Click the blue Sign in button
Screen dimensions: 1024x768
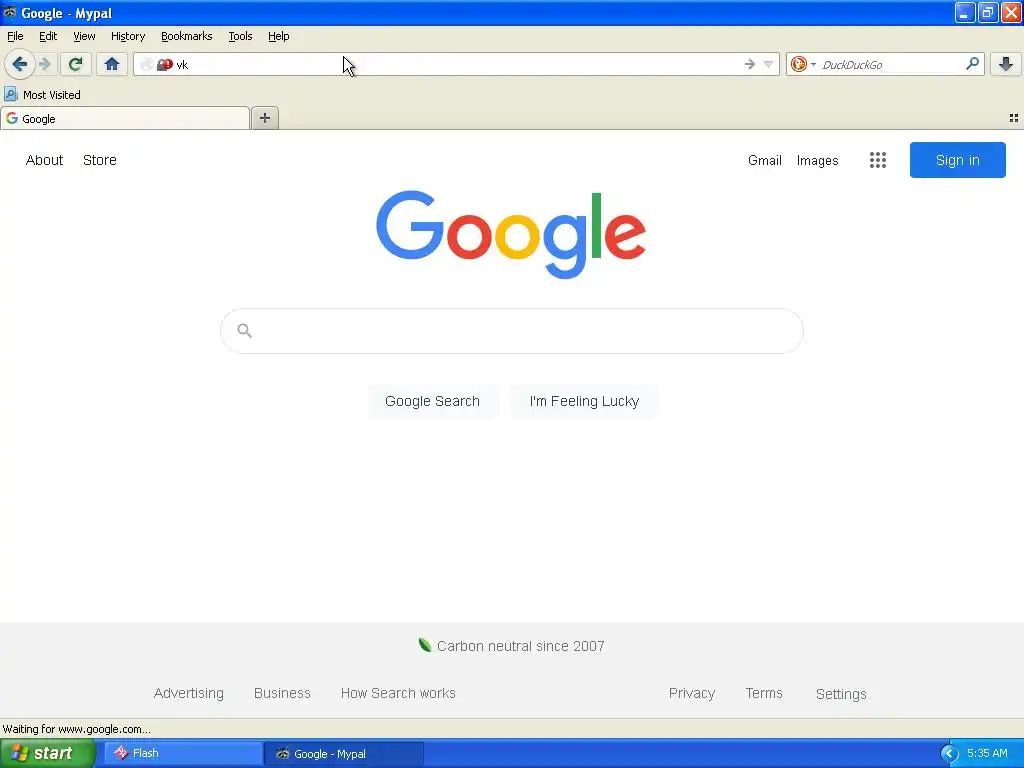point(957,160)
